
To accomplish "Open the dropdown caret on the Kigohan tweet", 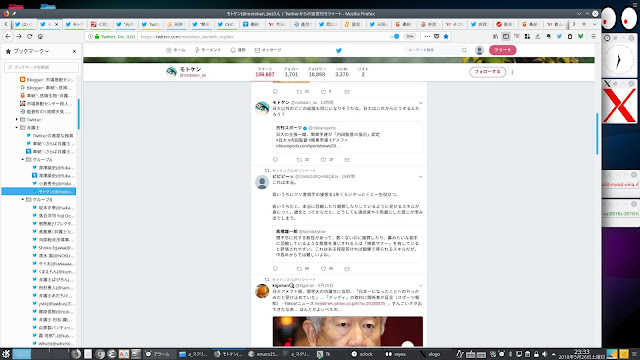I will tap(420, 286).
